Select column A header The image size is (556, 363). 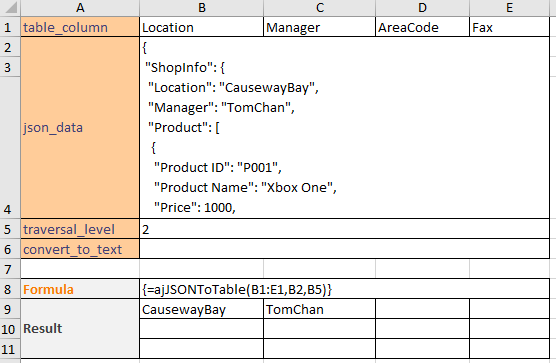click(x=80, y=8)
